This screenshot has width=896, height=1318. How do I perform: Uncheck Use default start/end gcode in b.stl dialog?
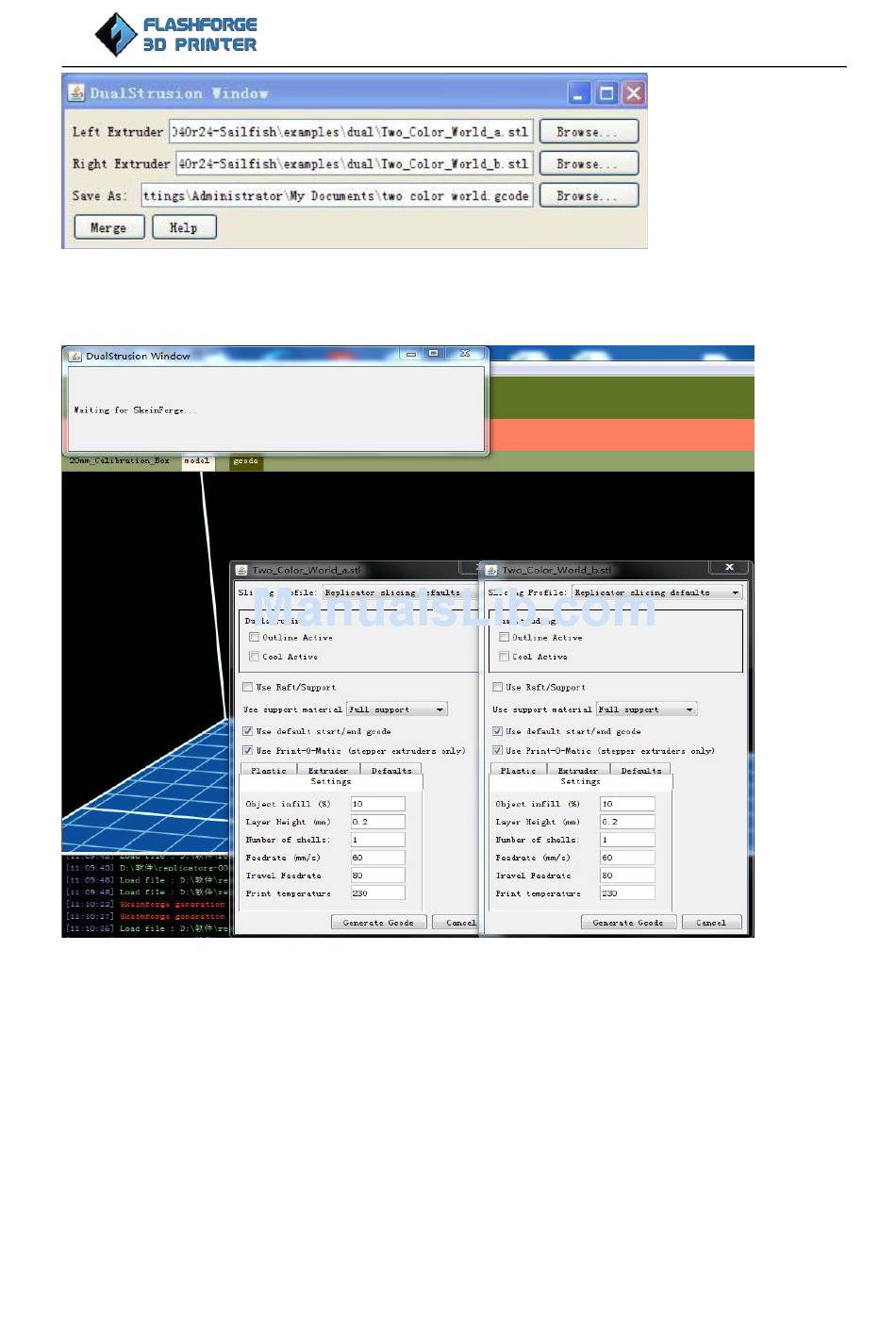[497, 731]
